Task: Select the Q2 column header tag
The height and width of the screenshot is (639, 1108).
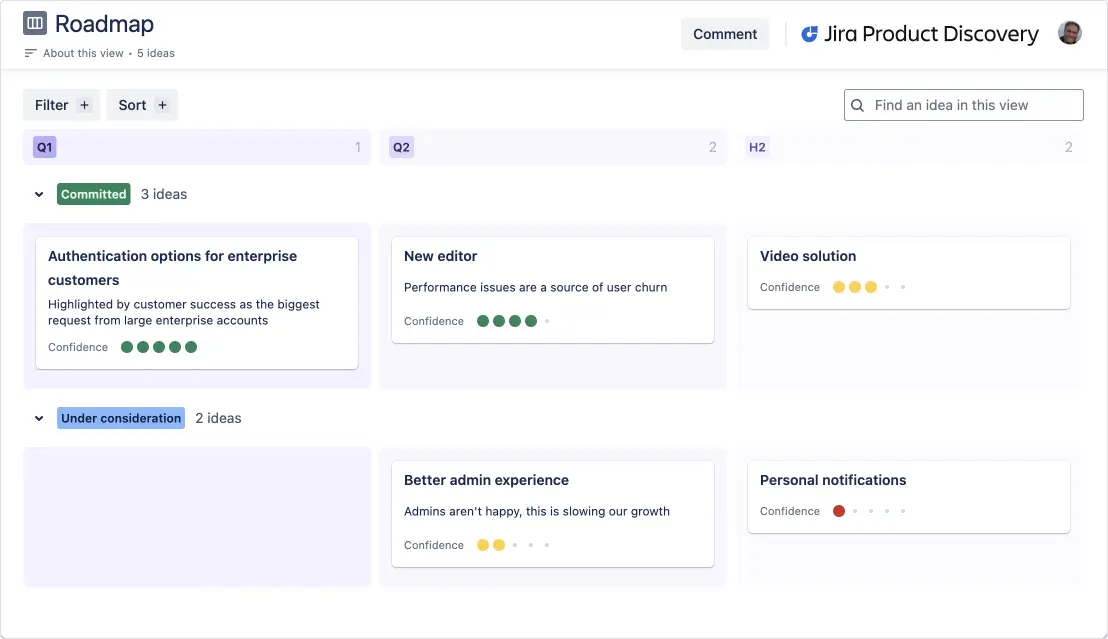Action: click(x=401, y=147)
